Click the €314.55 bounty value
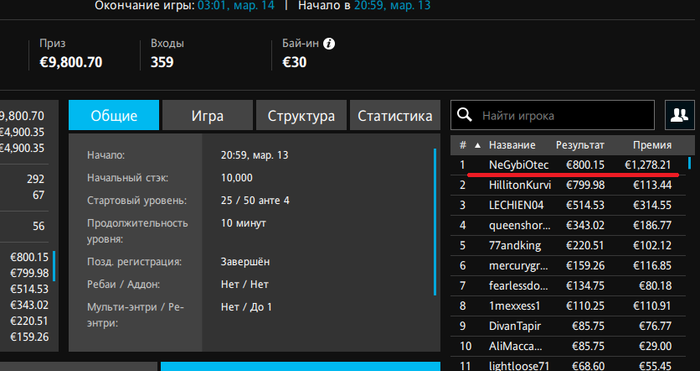The width and height of the screenshot is (700, 371). click(652, 205)
